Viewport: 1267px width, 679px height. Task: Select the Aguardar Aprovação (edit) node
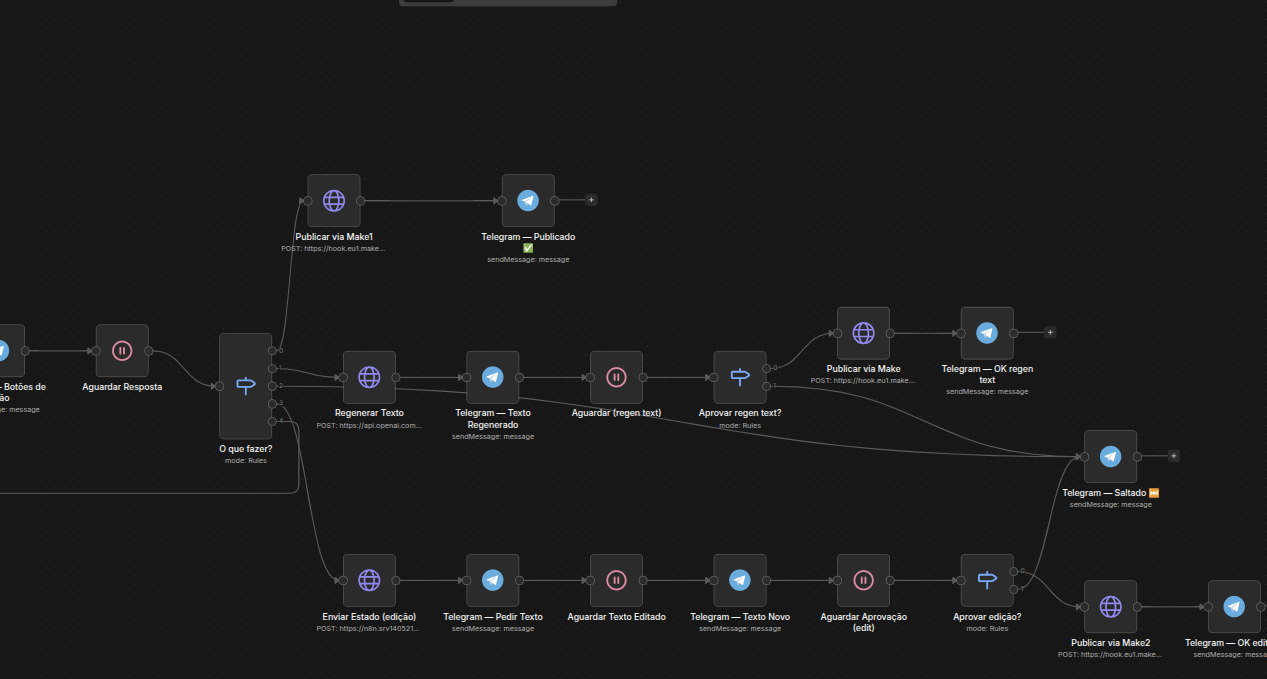[x=863, y=580]
